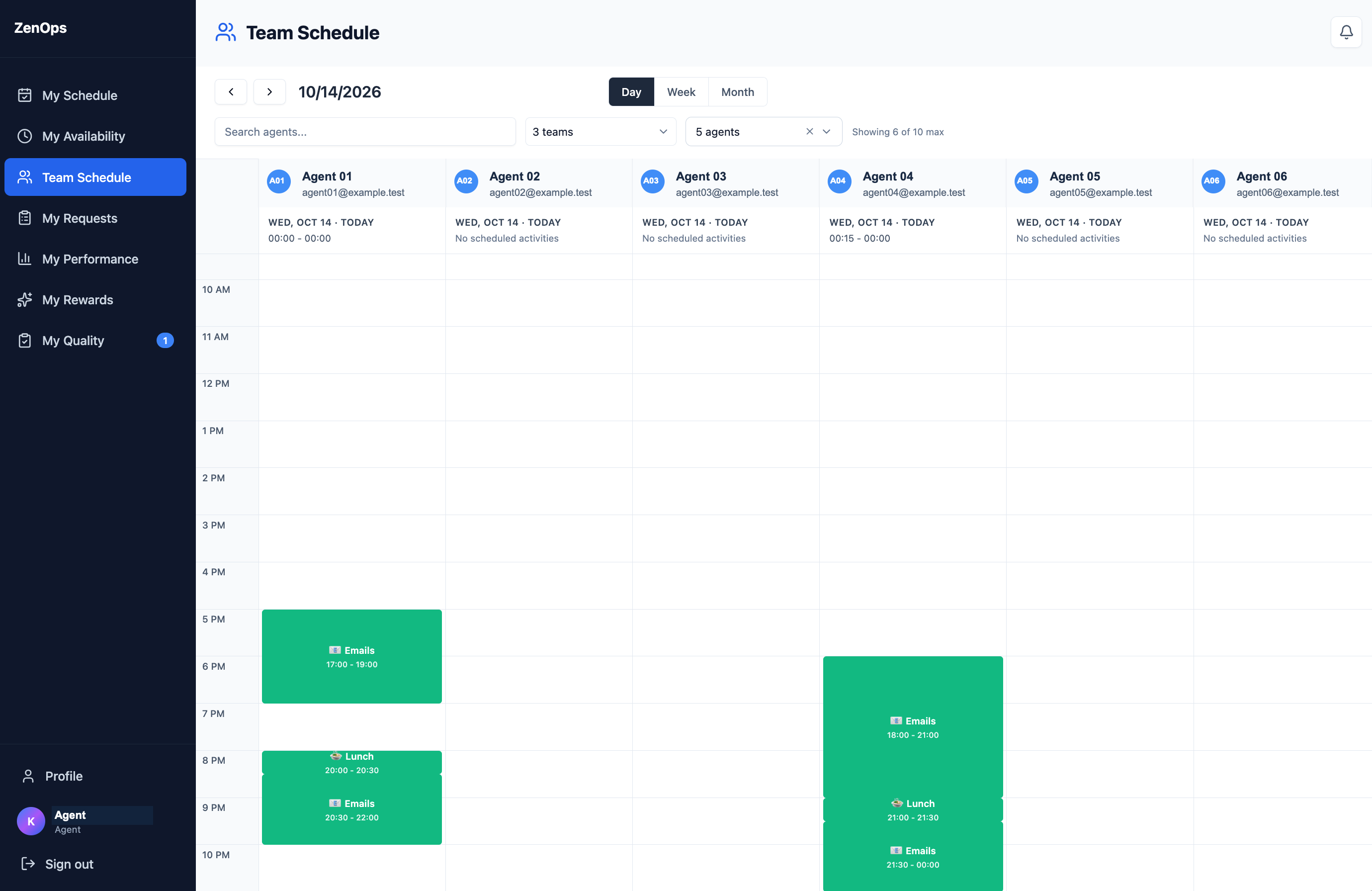The image size is (1372, 891).
Task: Switch to Month view
Action: click(737, 91)
